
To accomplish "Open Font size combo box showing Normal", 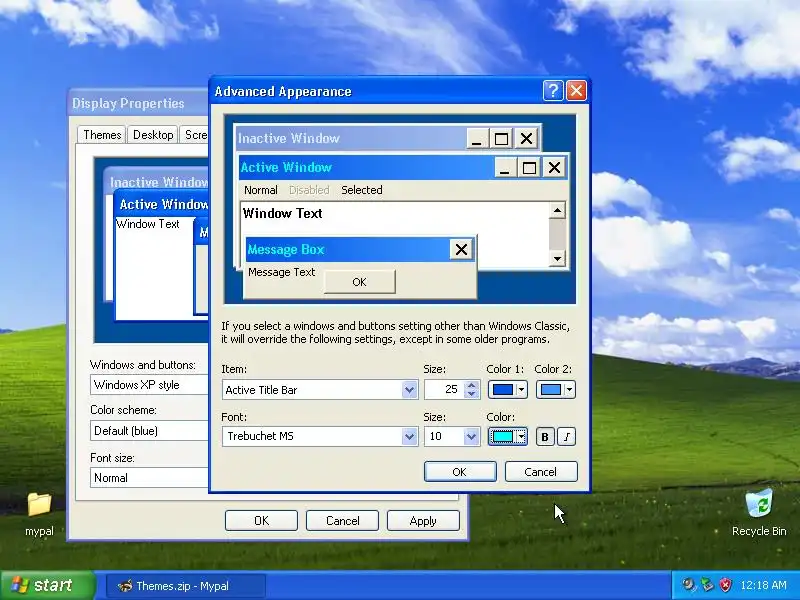I will pyautogui.click(x=149, y=478).
